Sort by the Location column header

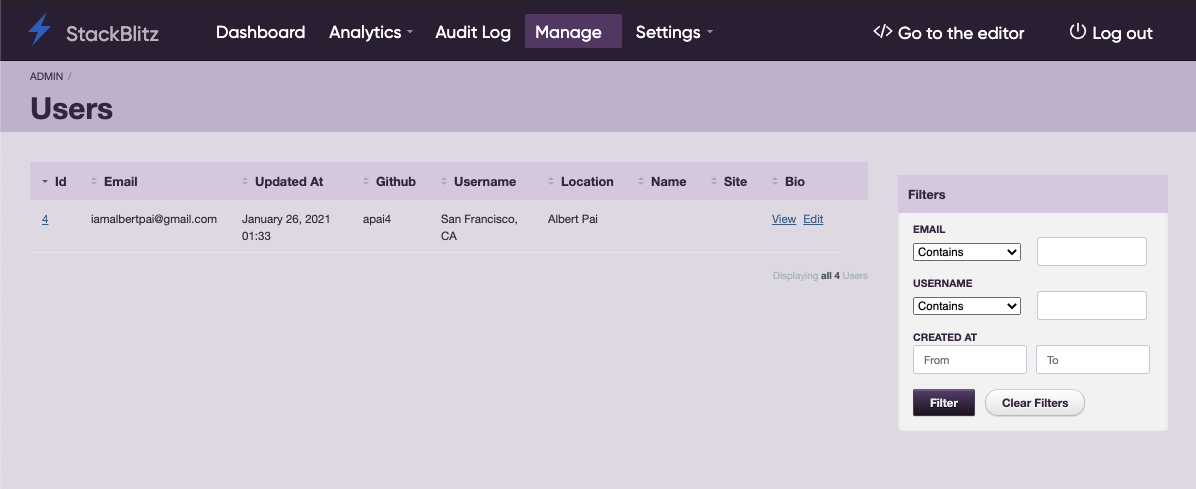pos(586,182)
